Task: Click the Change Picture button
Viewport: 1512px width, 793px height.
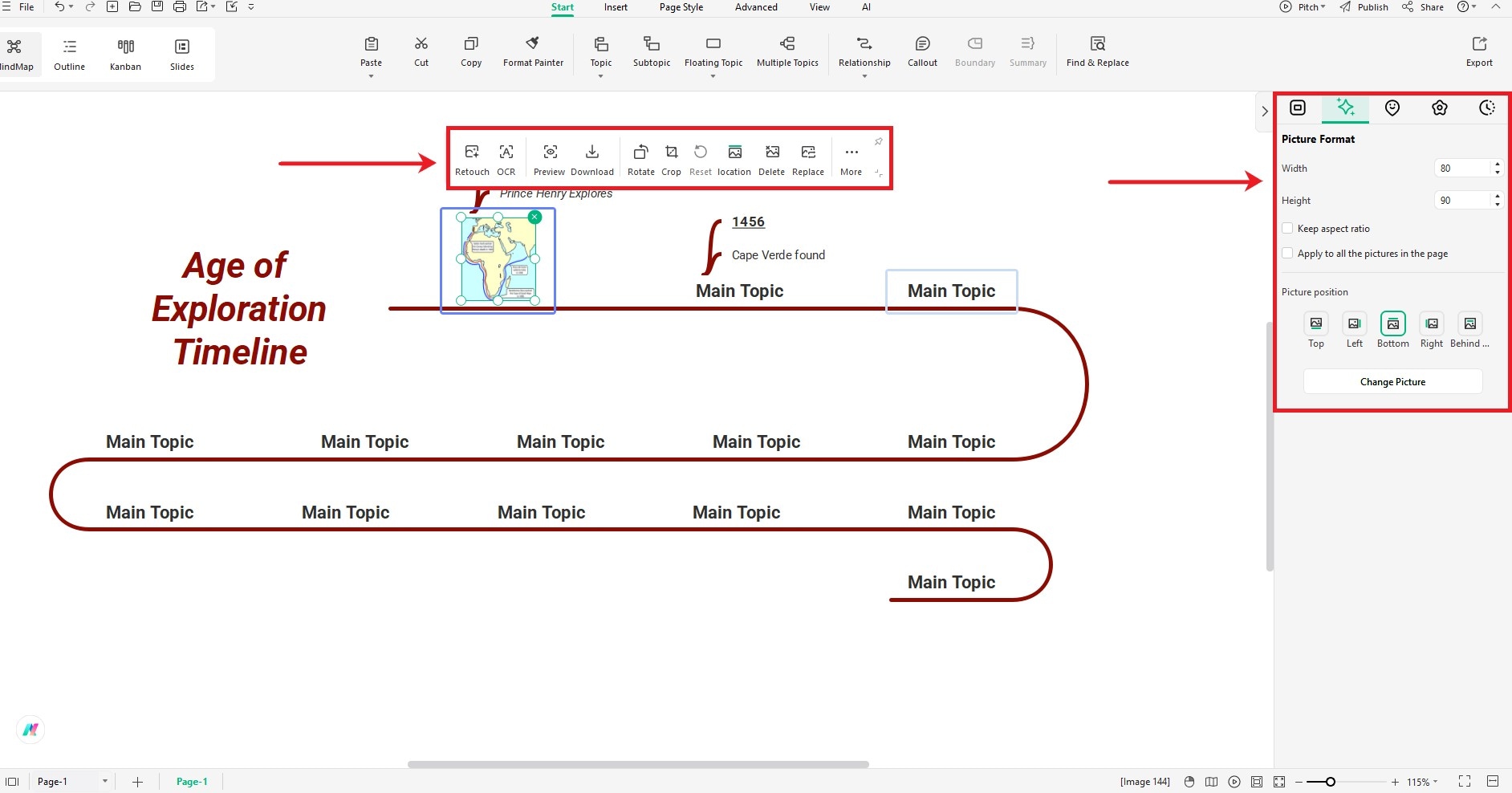Action: (x=1392, y=381)
